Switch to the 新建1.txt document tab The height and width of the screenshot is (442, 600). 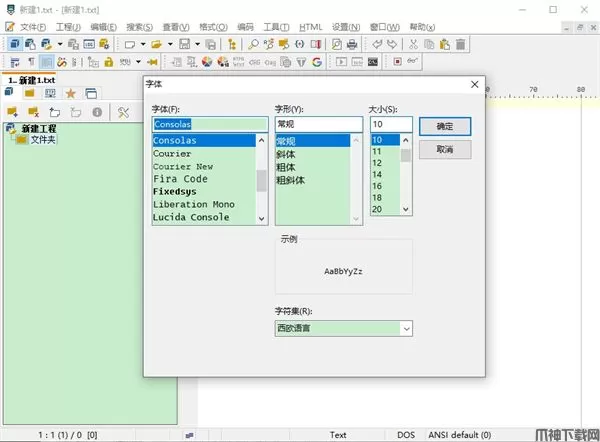tap(32, 79)
